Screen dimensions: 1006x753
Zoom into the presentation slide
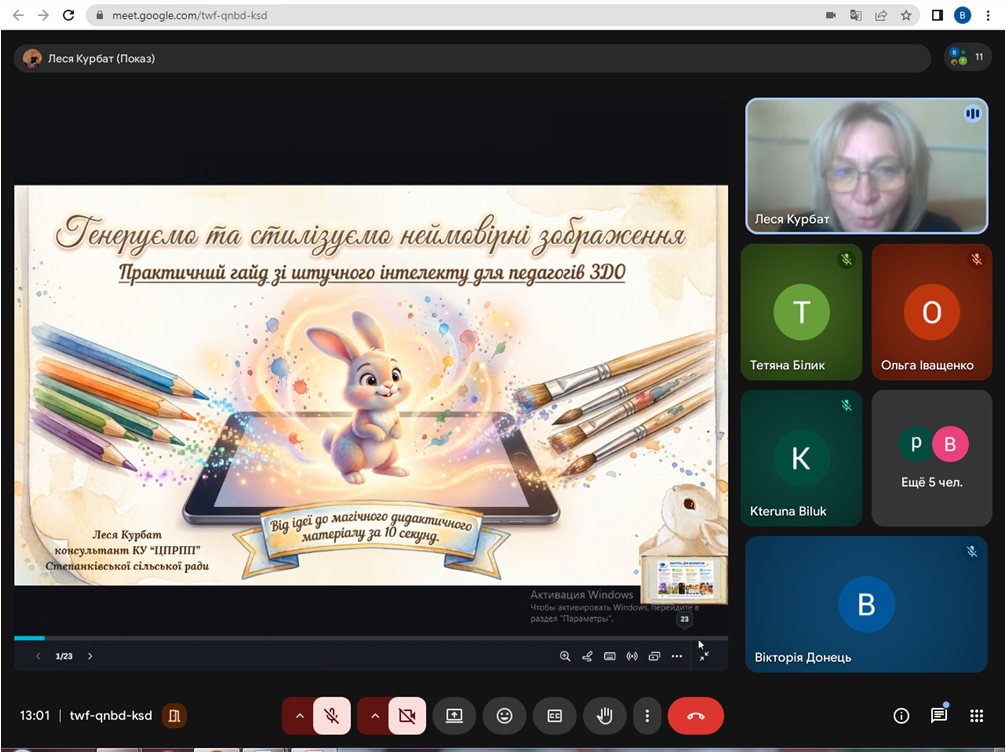[x=565, y=657]
